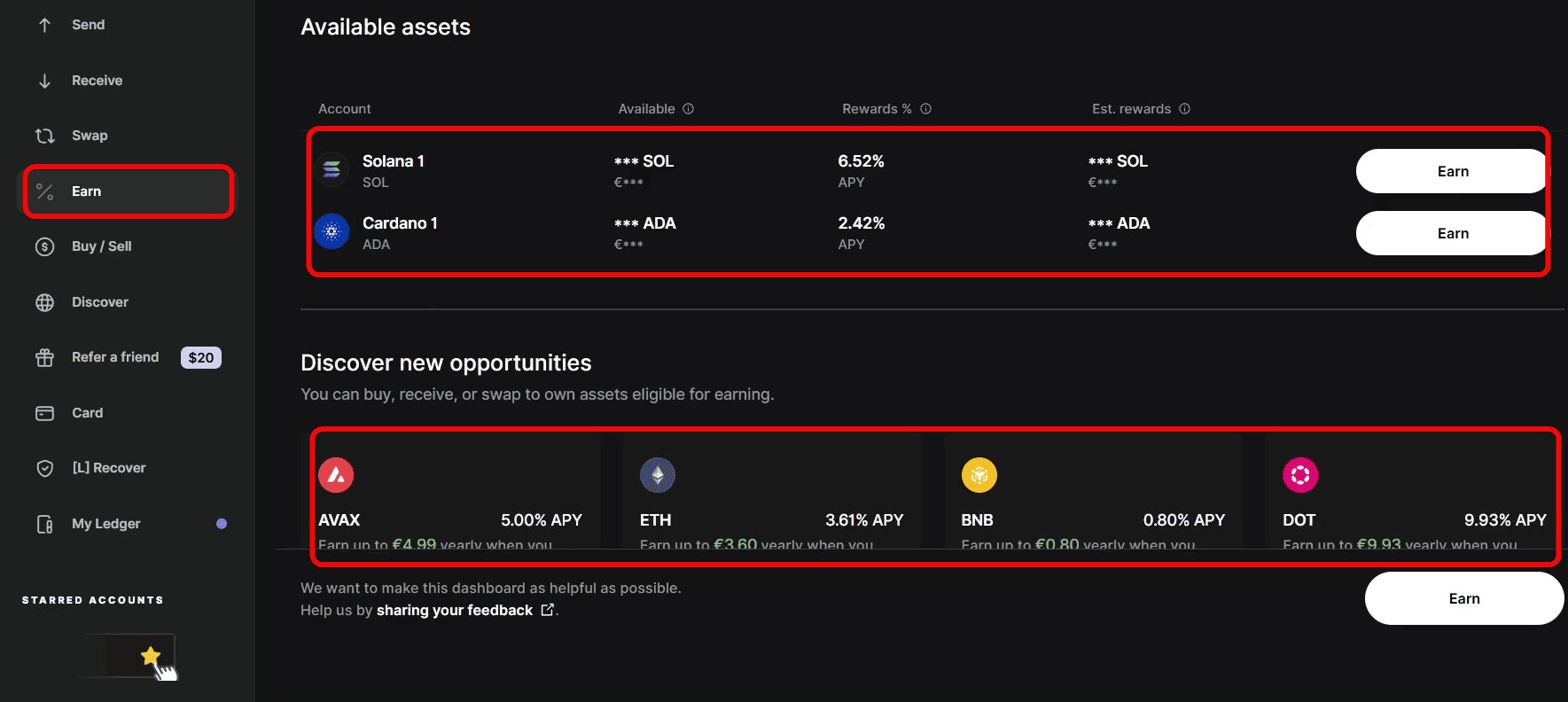
Task: Click the Card icon in sidebar
Action: (44, 413)
